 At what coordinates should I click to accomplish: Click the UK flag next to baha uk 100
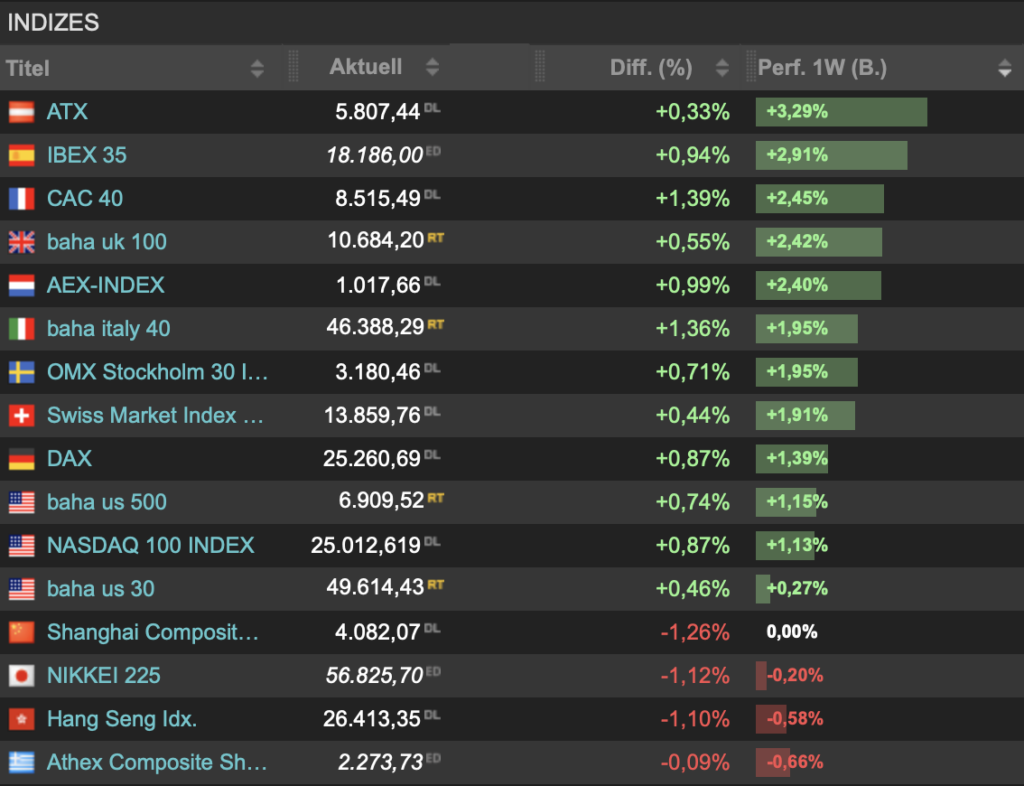point(22,242)
